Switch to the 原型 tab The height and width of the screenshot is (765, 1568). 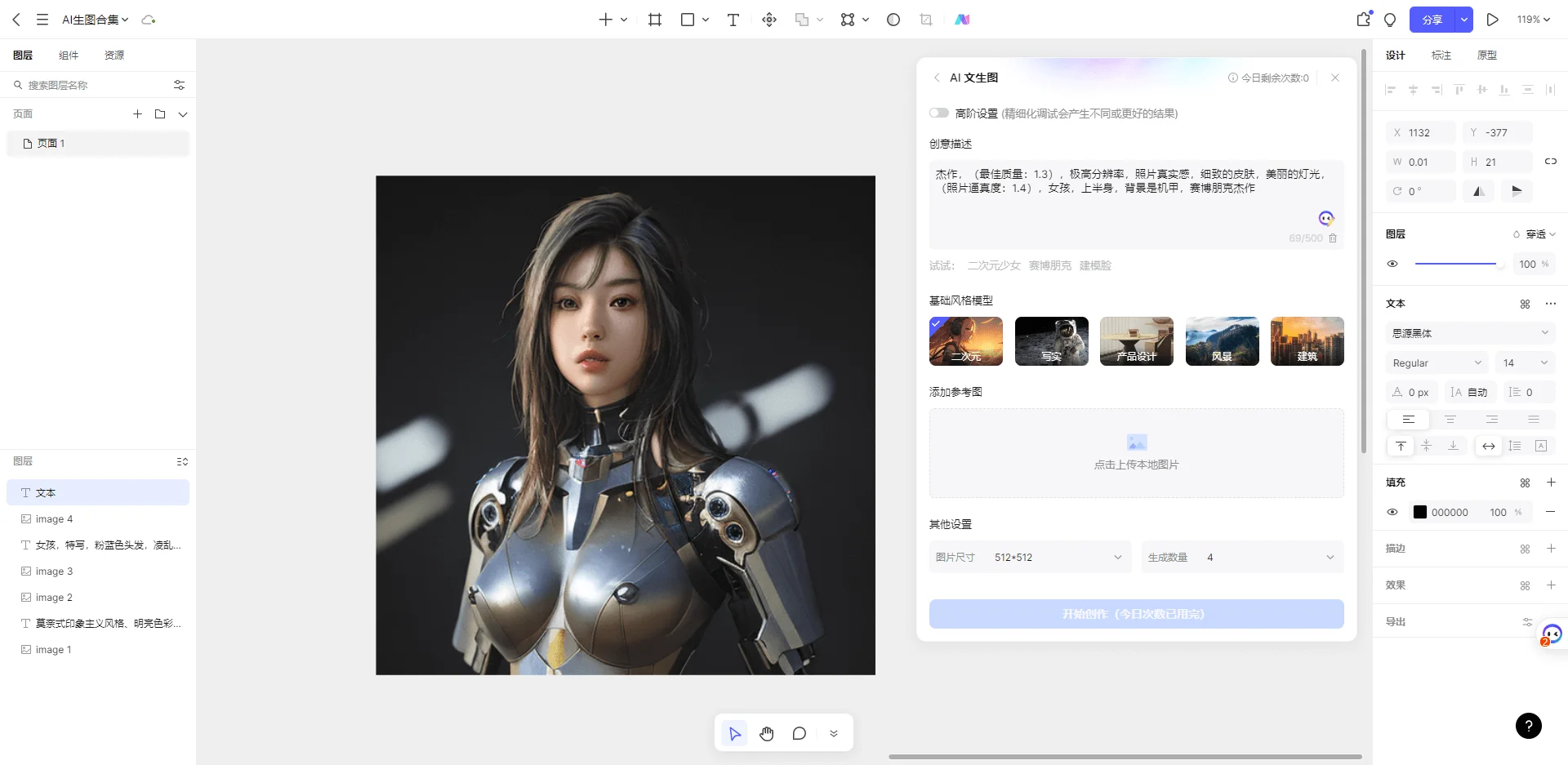pos(1486,56)
